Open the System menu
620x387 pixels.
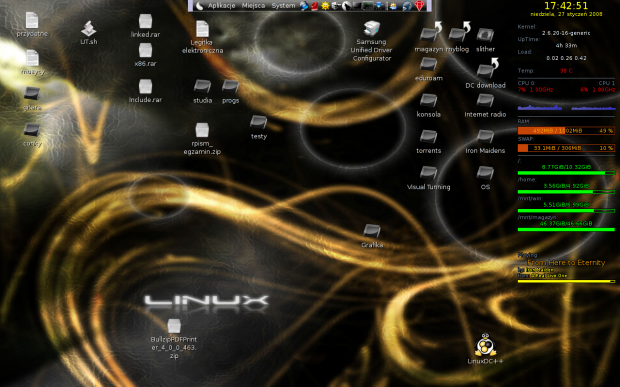click(283, 6)
